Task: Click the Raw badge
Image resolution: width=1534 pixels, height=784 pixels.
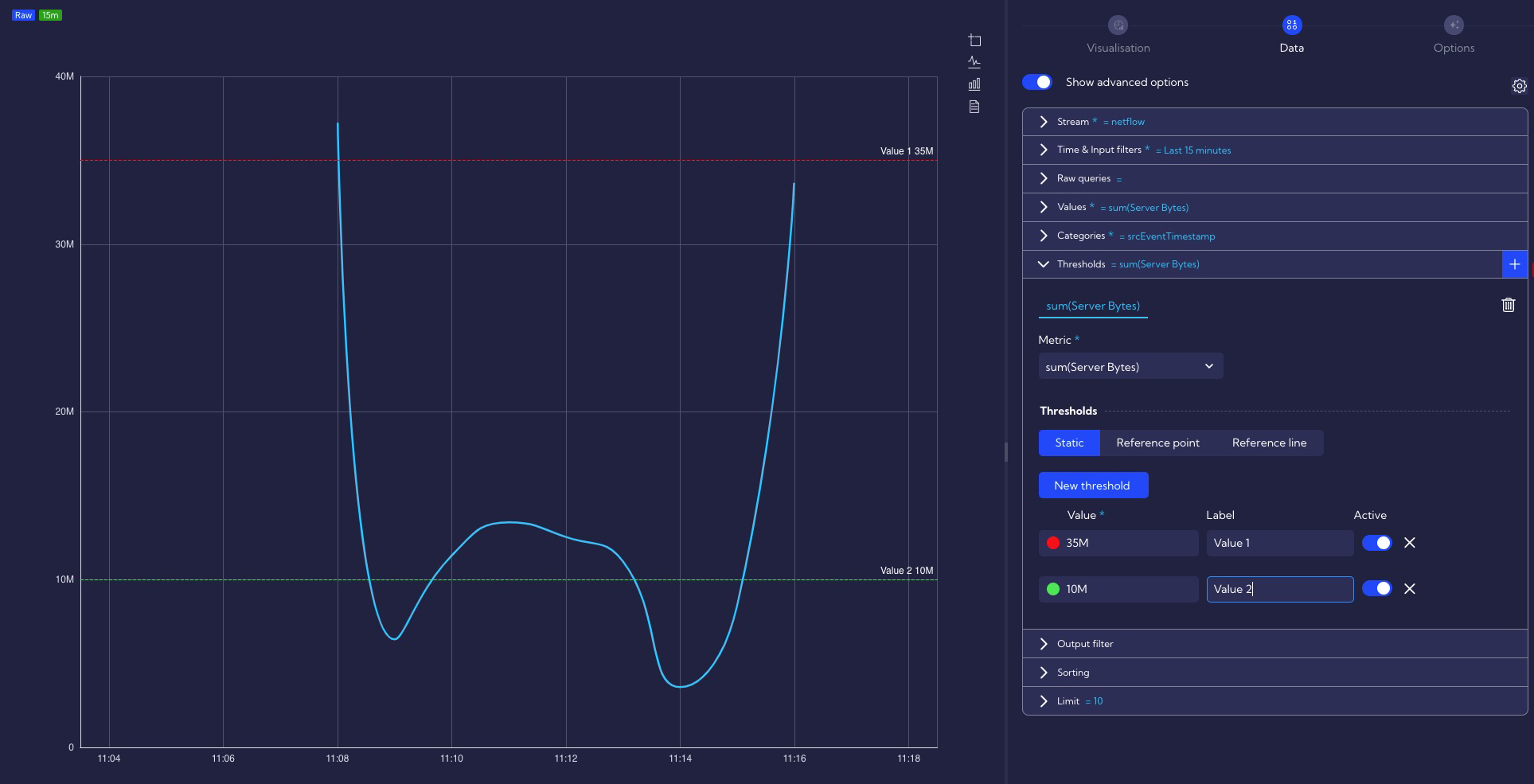Action: [23, 15]
